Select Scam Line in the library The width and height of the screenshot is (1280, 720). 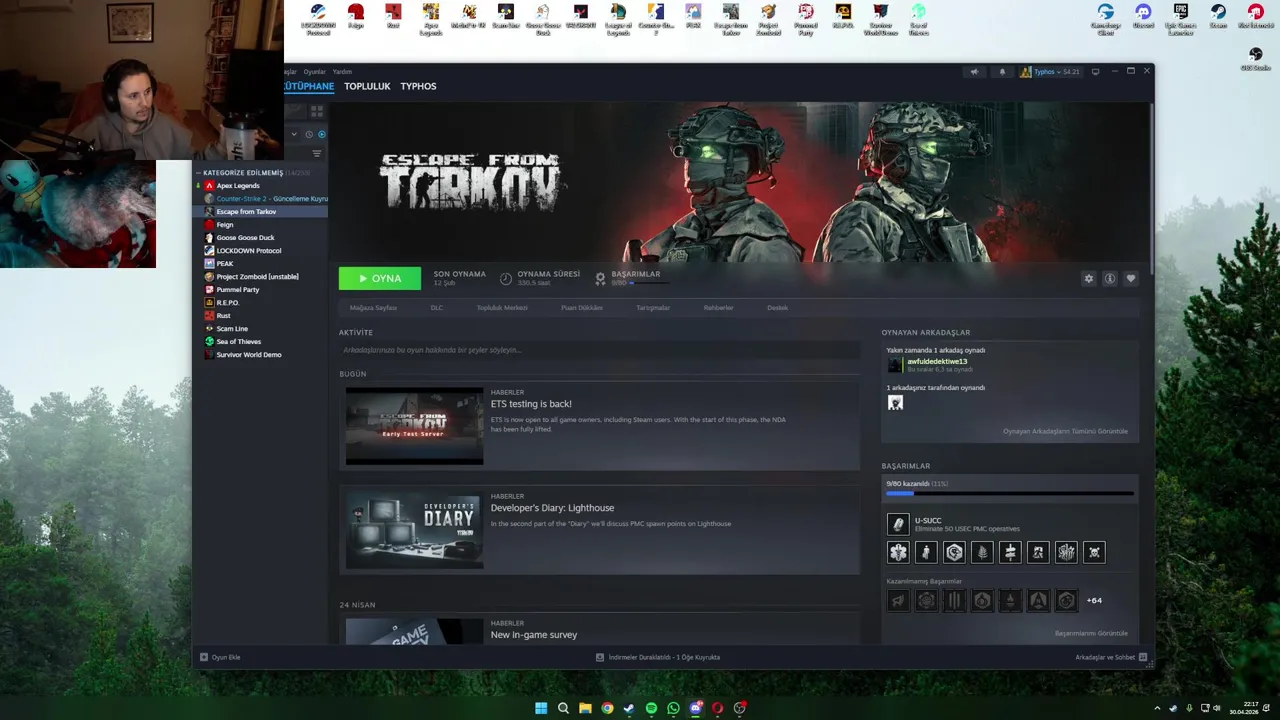(x=232, y=329)
